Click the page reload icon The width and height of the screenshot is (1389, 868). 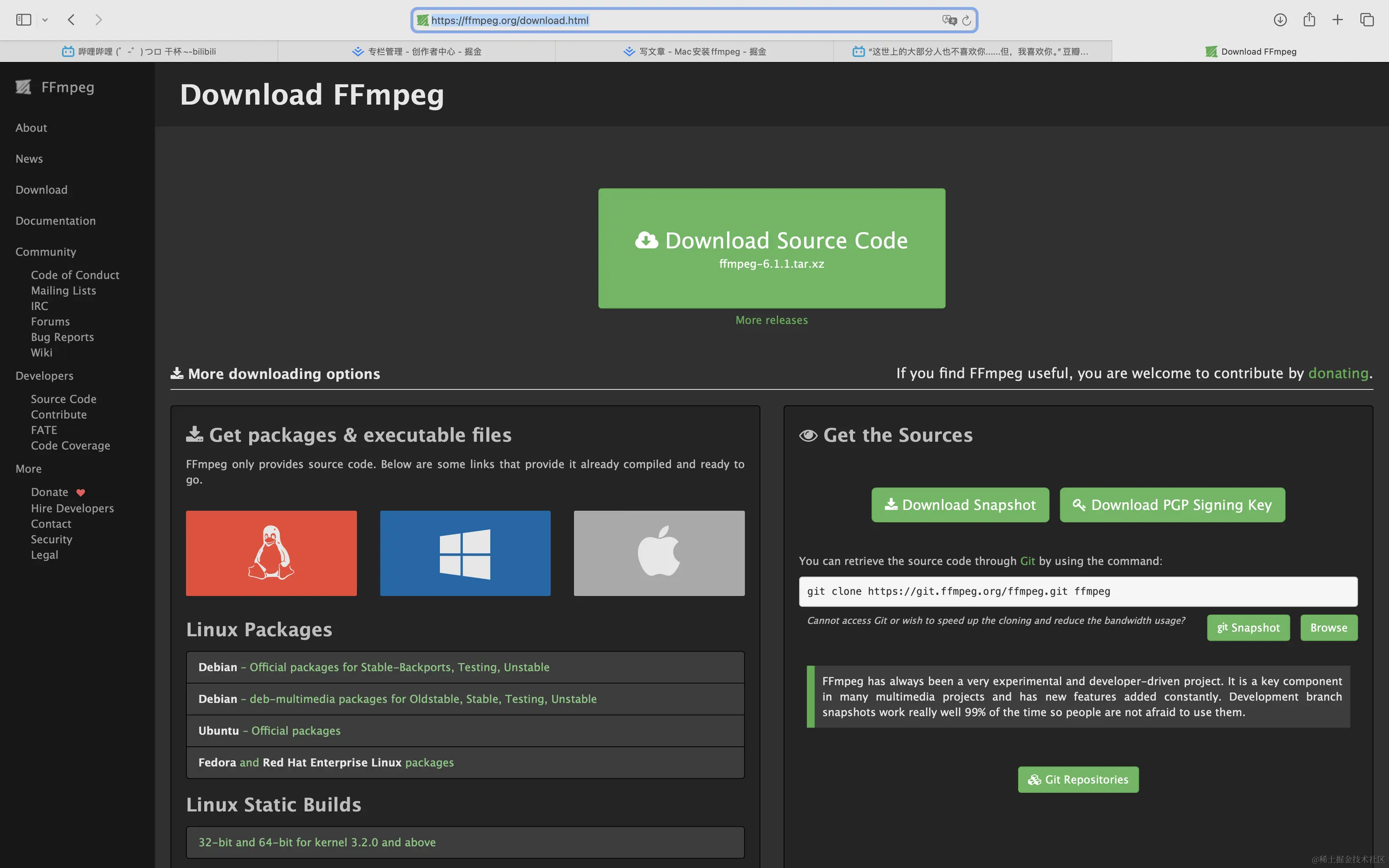(966, 21)
